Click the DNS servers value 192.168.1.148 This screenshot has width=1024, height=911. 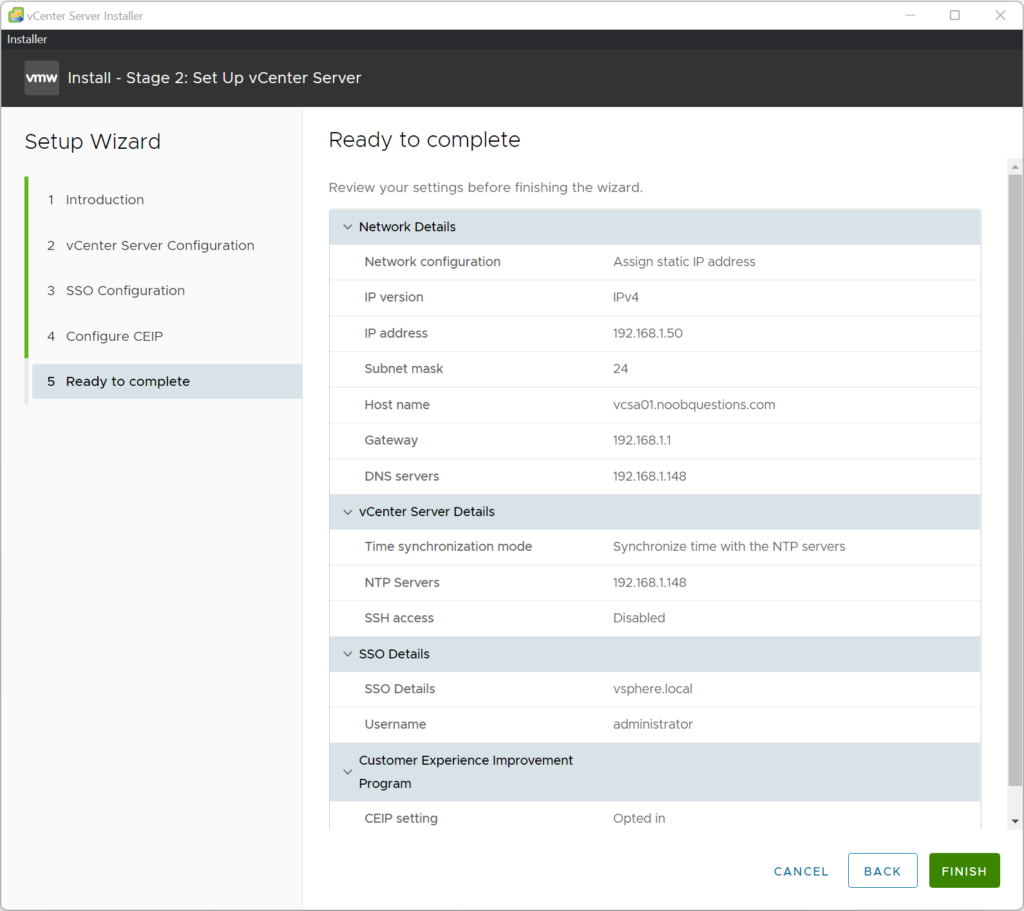(x=649, y=476)
